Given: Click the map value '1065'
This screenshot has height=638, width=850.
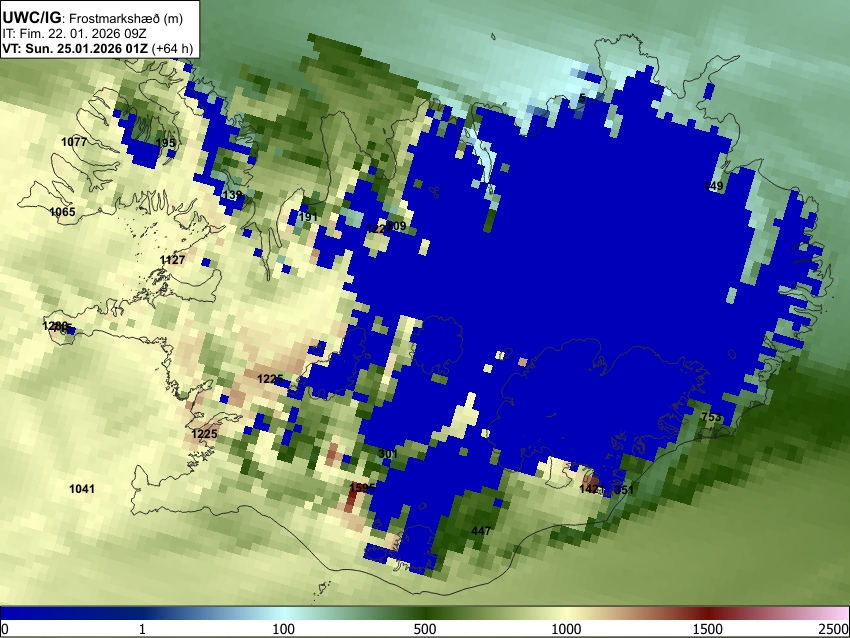Looking at the screenshot, I should [x=62, y=212].
